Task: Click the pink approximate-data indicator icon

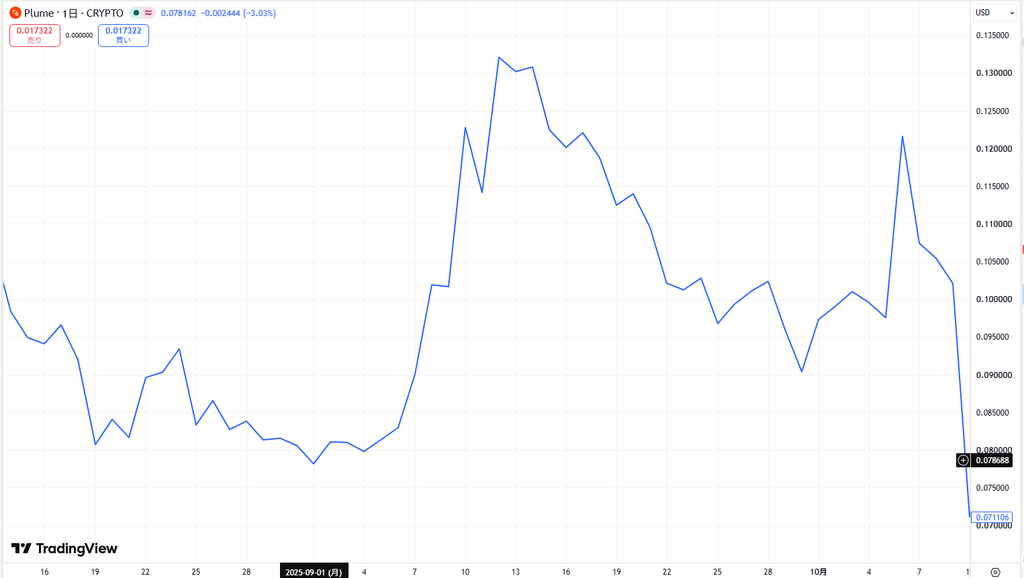Action: click(148, 12)
